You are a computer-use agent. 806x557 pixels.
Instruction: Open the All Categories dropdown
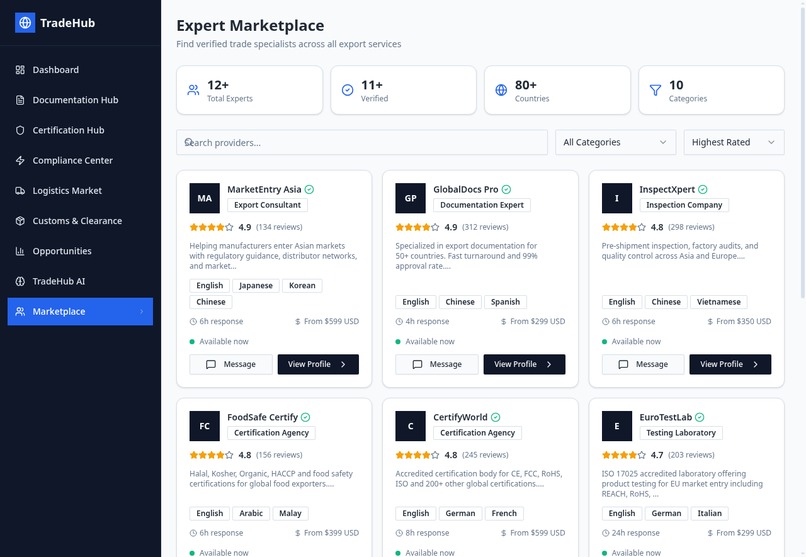click(x=615, y=142)
